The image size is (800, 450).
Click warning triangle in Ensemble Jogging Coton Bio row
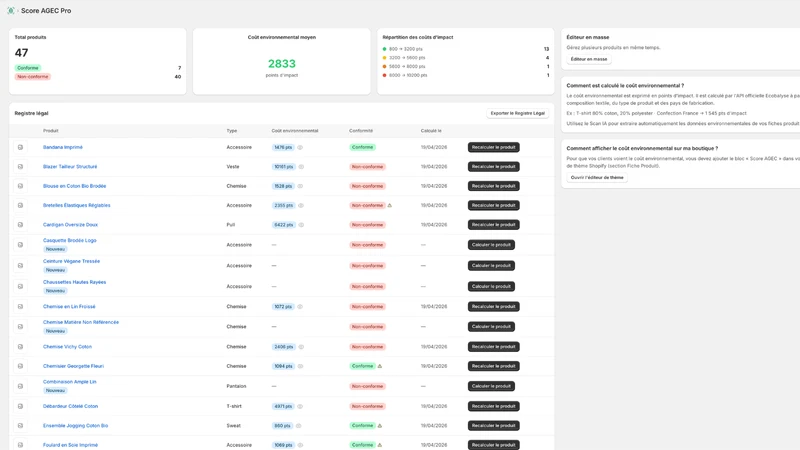point(380,426)
